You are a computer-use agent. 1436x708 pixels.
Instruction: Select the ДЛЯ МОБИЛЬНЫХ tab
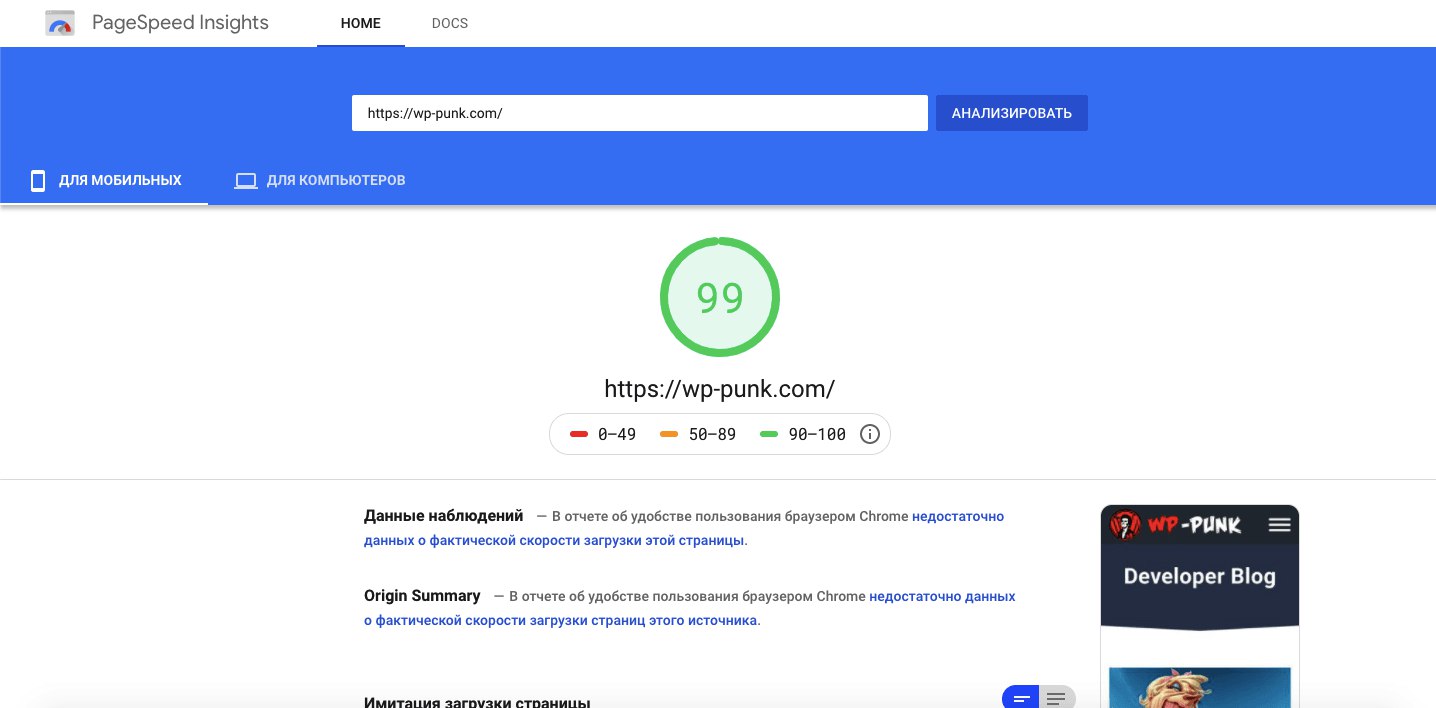pos(104,181)
